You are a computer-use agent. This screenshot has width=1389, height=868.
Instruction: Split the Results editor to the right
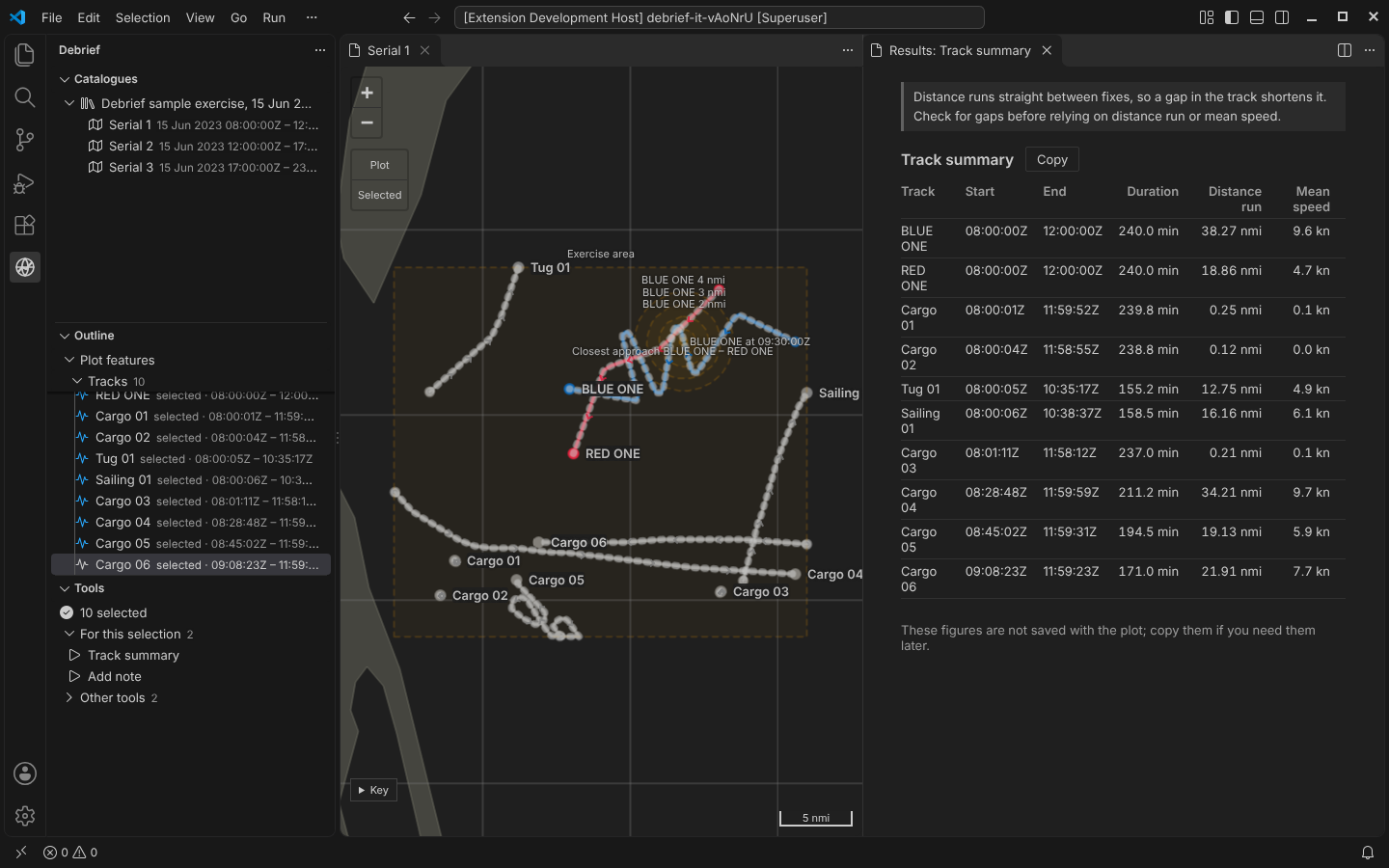tap(1345, 50)
